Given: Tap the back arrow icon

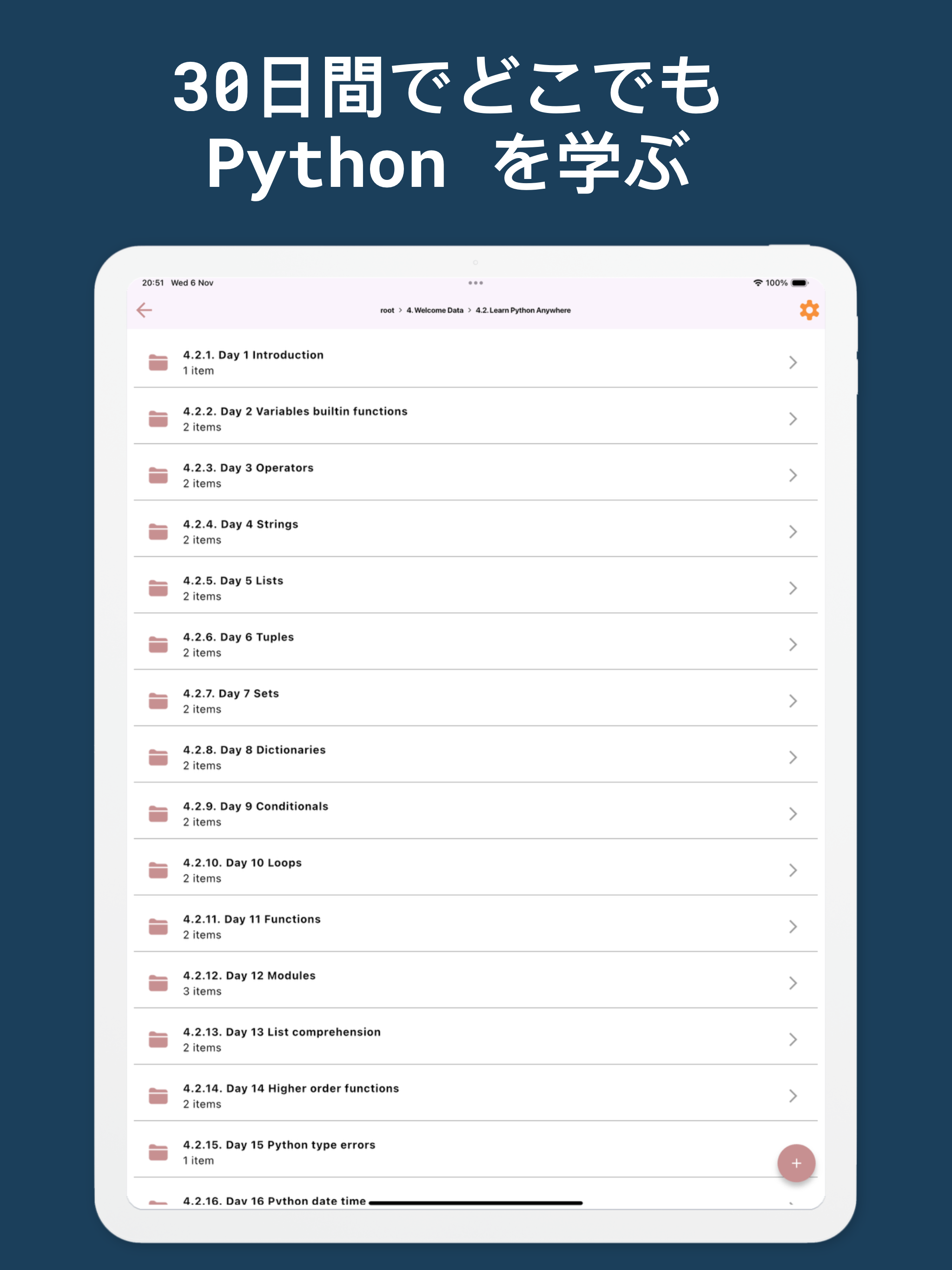Looking at the screenshot, I should point(144,310).
